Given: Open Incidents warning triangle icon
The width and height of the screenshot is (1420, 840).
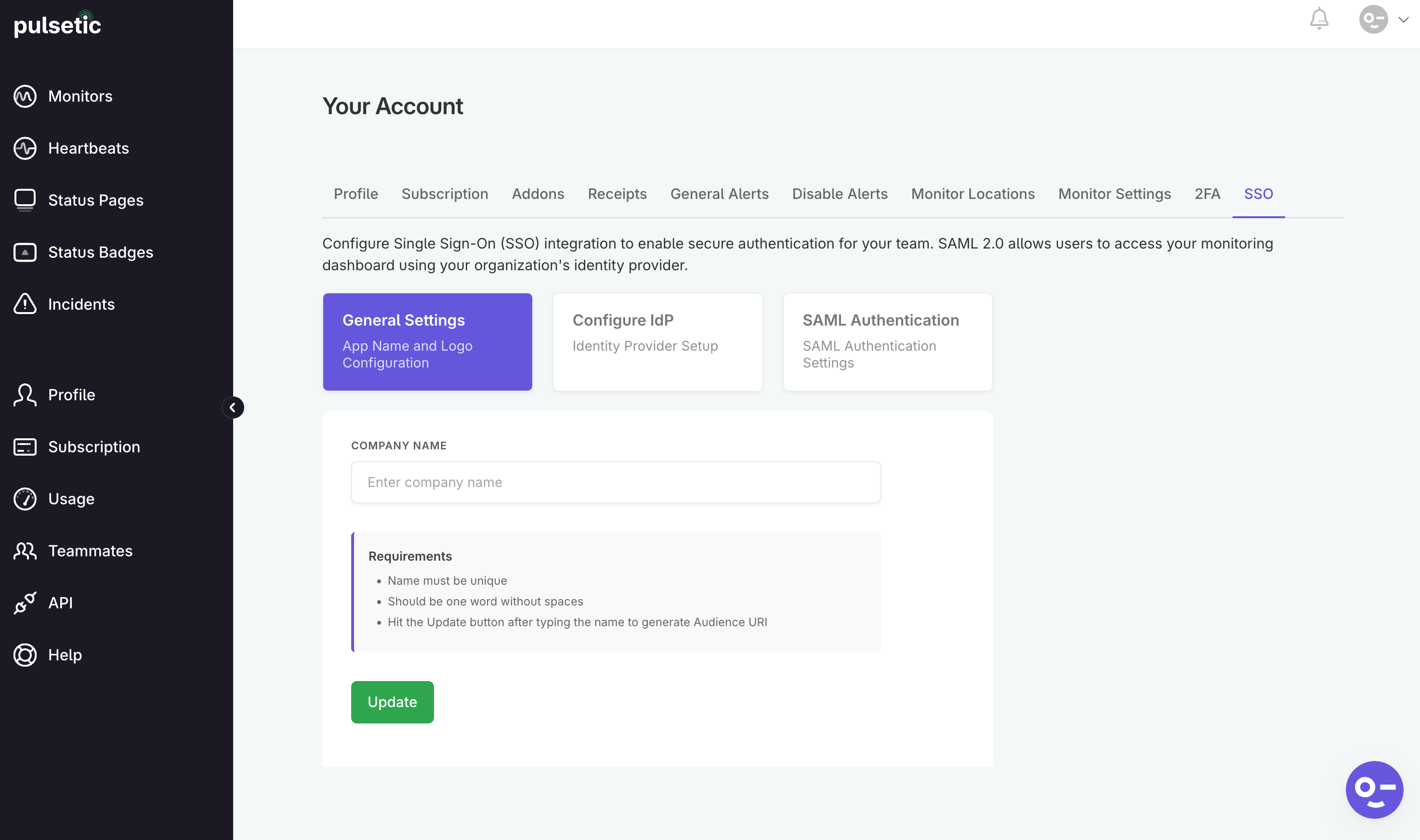Looking at the screenshot, I should pyautogui.click(x=25, y=304).
